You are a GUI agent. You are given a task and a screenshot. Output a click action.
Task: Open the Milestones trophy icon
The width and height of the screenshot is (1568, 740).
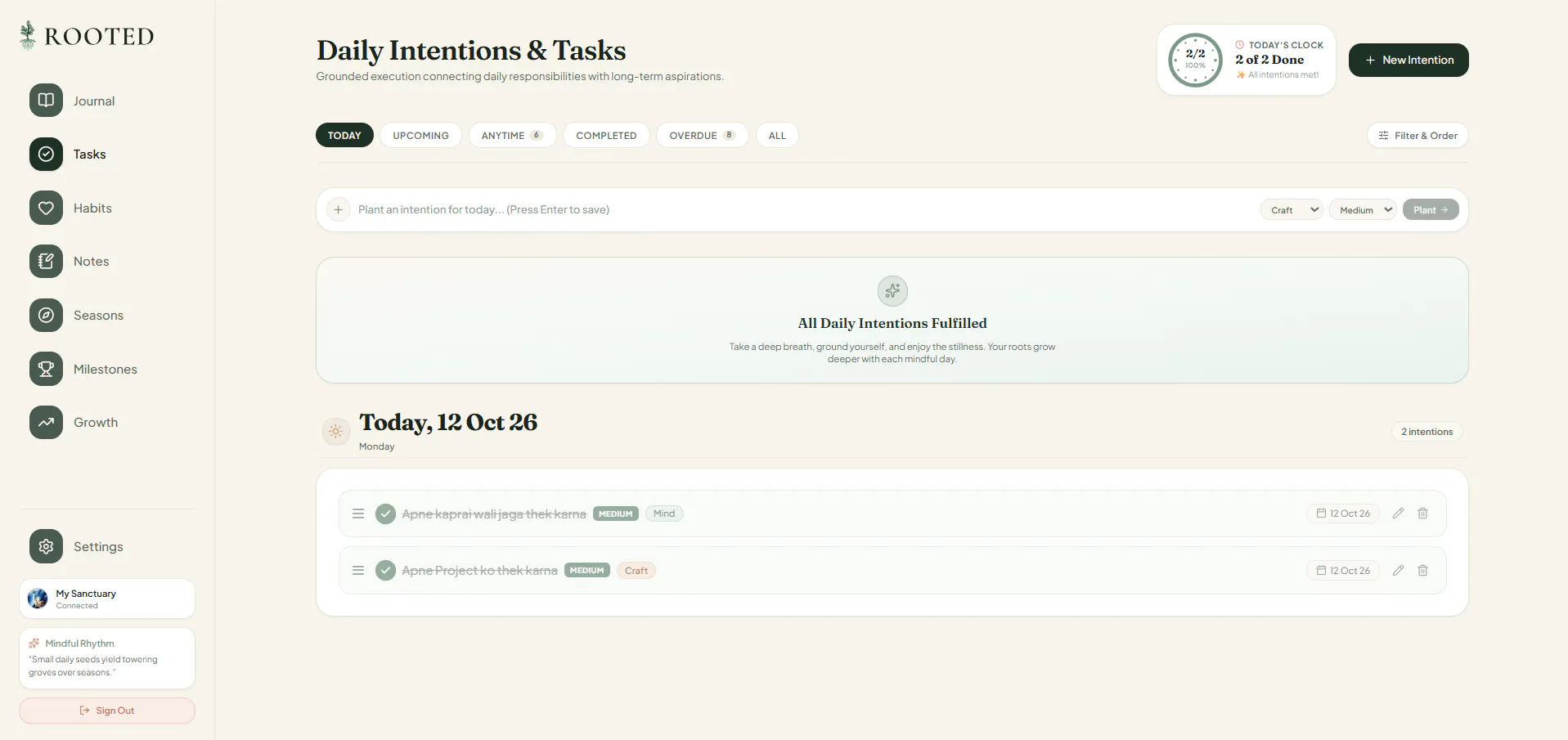46,369
